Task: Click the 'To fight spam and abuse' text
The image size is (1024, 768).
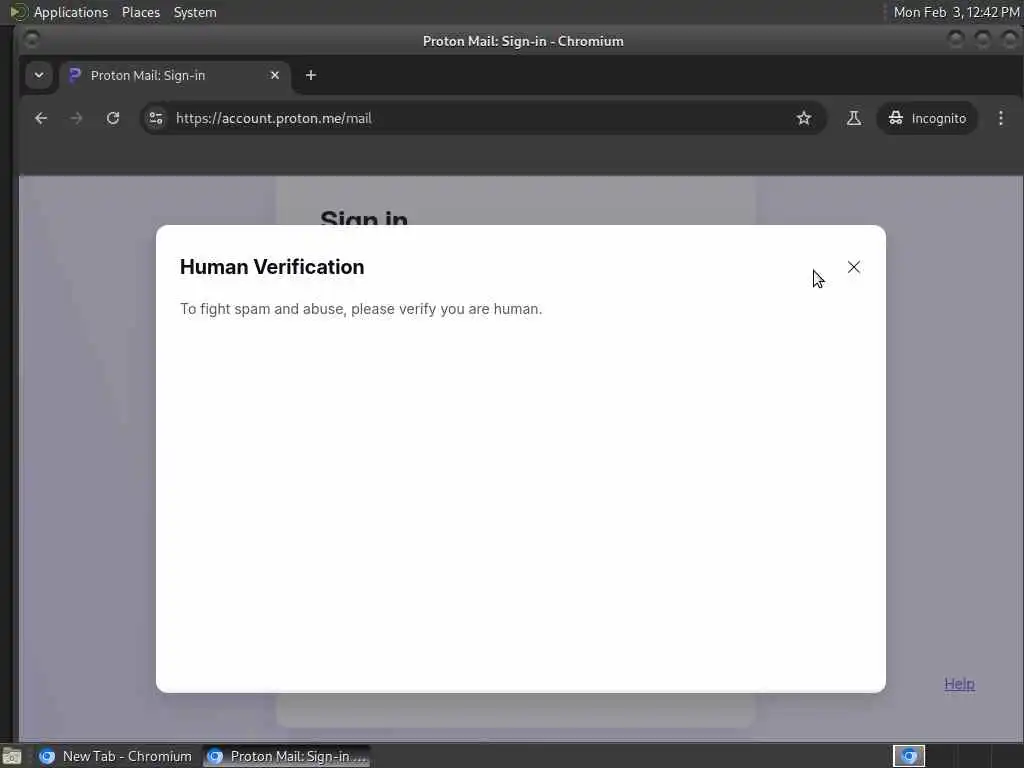Action: point(361,309)
